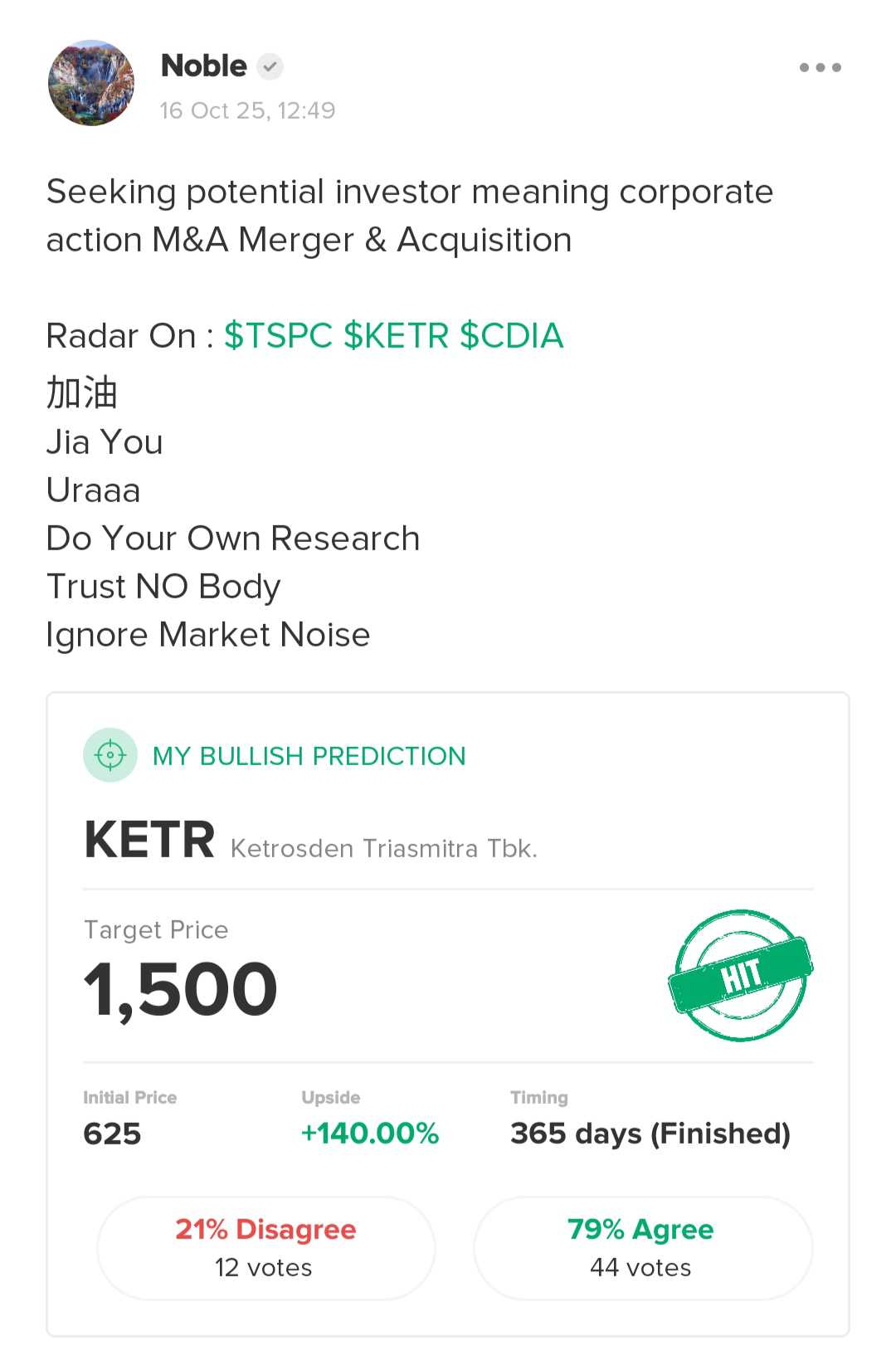
Task: Tap the green HIT stamp badge
Action: pos(740,975)
